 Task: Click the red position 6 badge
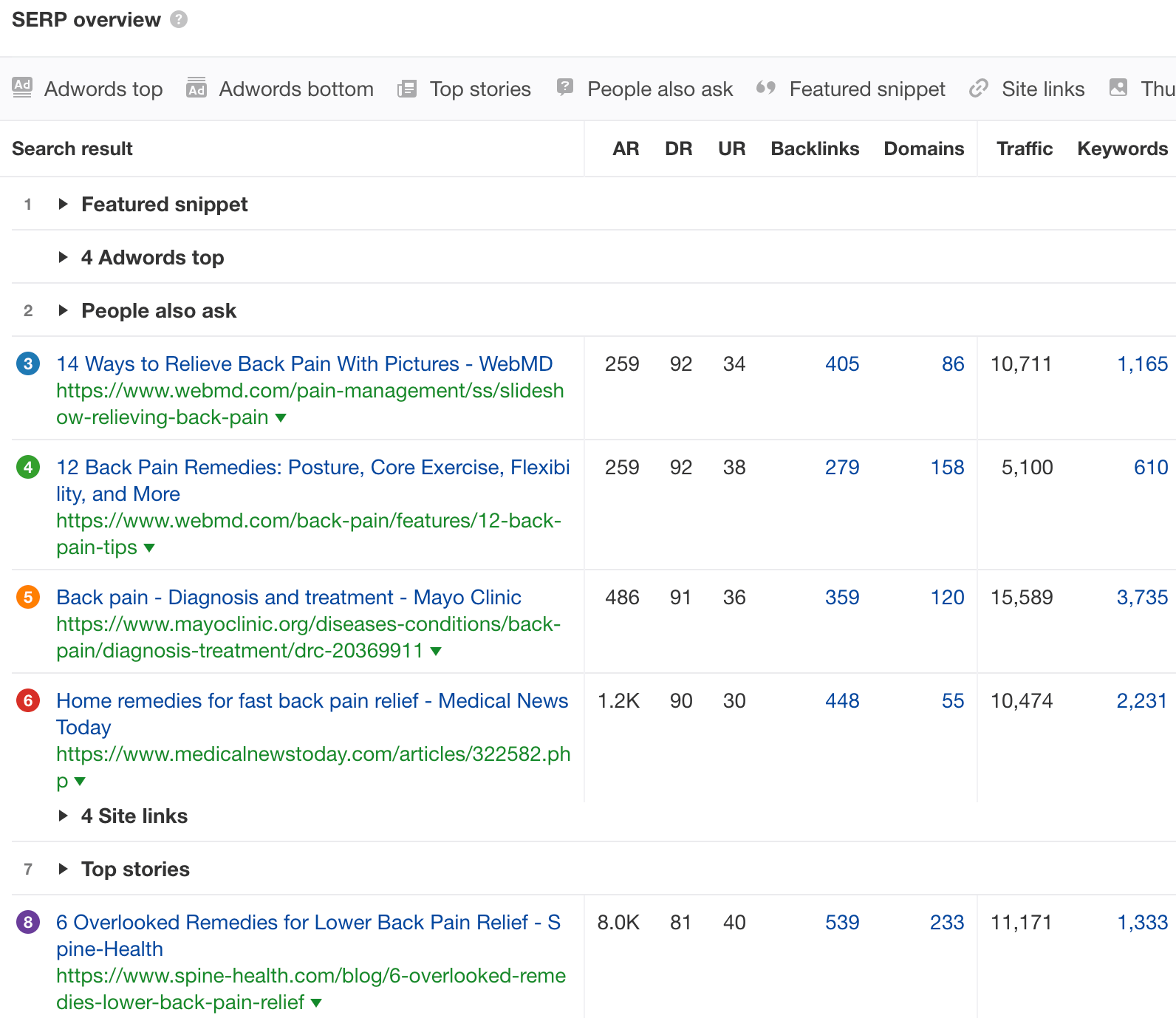[x=28, y=700]
